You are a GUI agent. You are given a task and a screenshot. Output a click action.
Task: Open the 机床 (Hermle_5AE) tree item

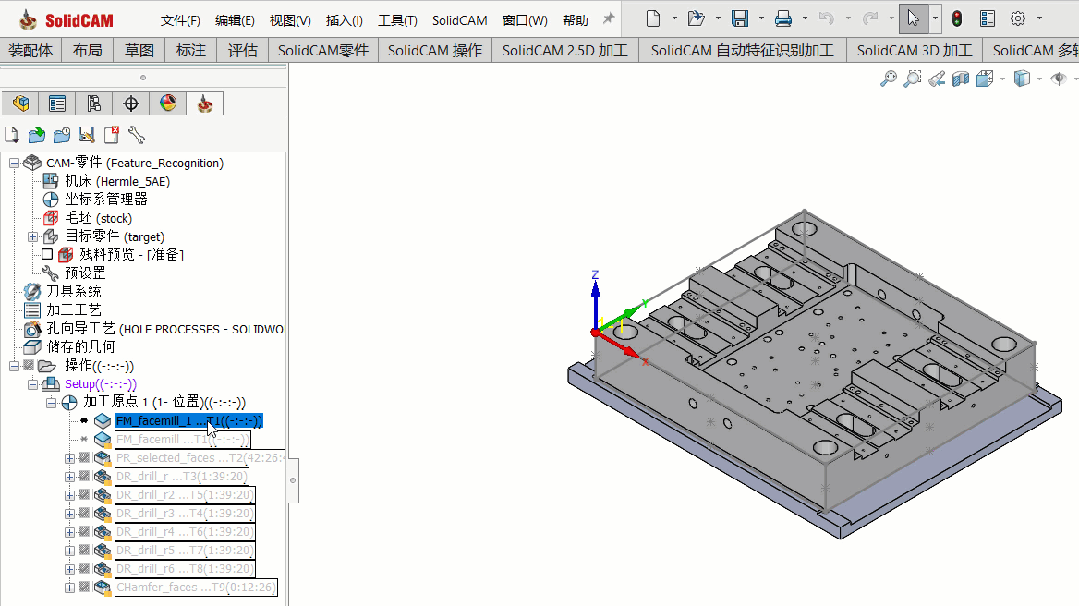click(118, 181)
